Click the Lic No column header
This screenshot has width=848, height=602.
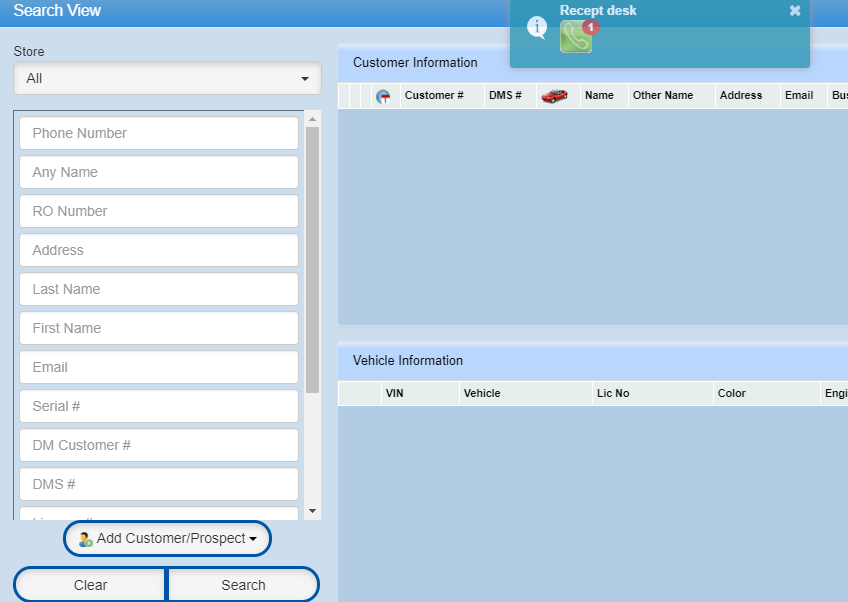(x=613, y=394)
